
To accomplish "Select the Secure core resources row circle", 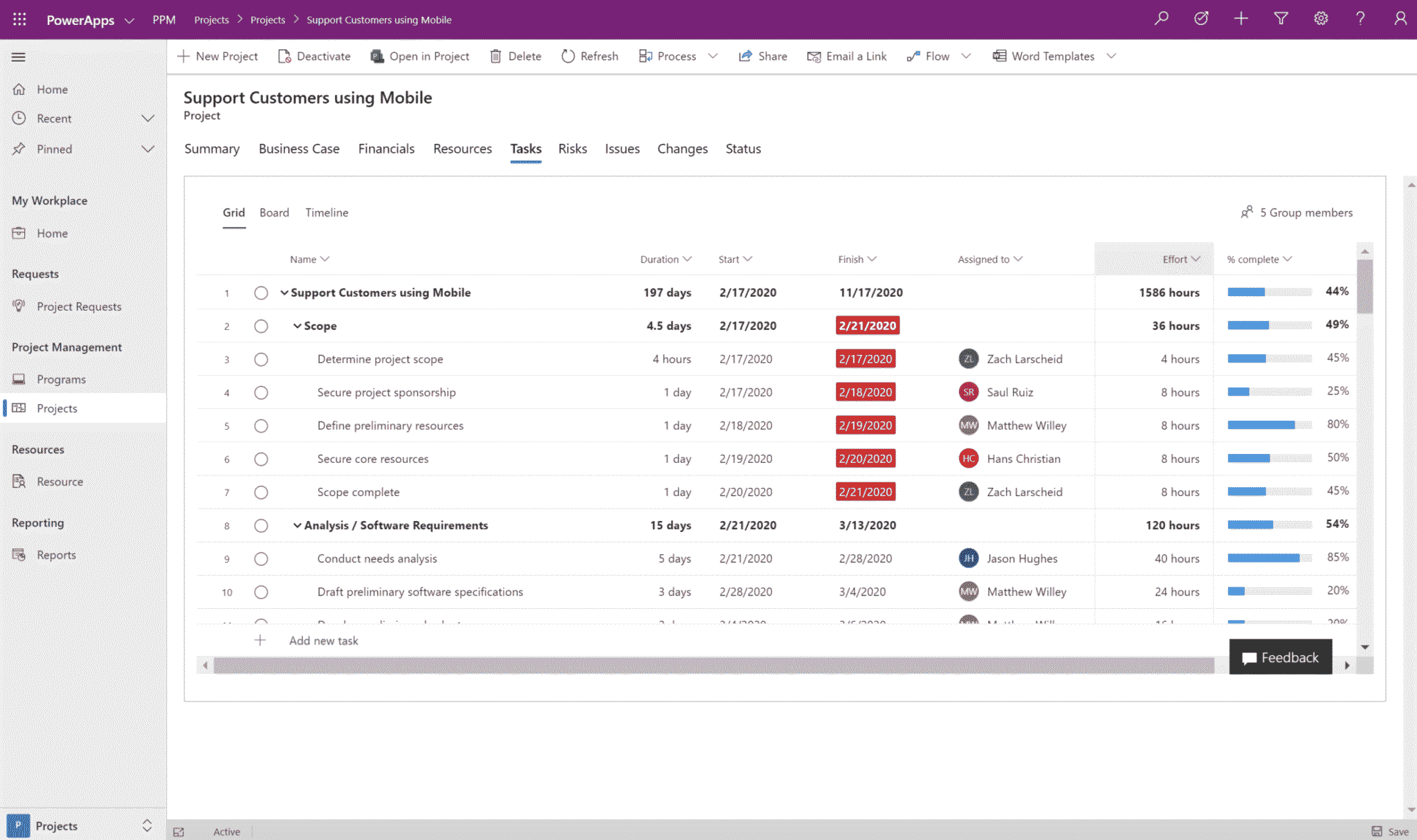I will tap(261, 459).
